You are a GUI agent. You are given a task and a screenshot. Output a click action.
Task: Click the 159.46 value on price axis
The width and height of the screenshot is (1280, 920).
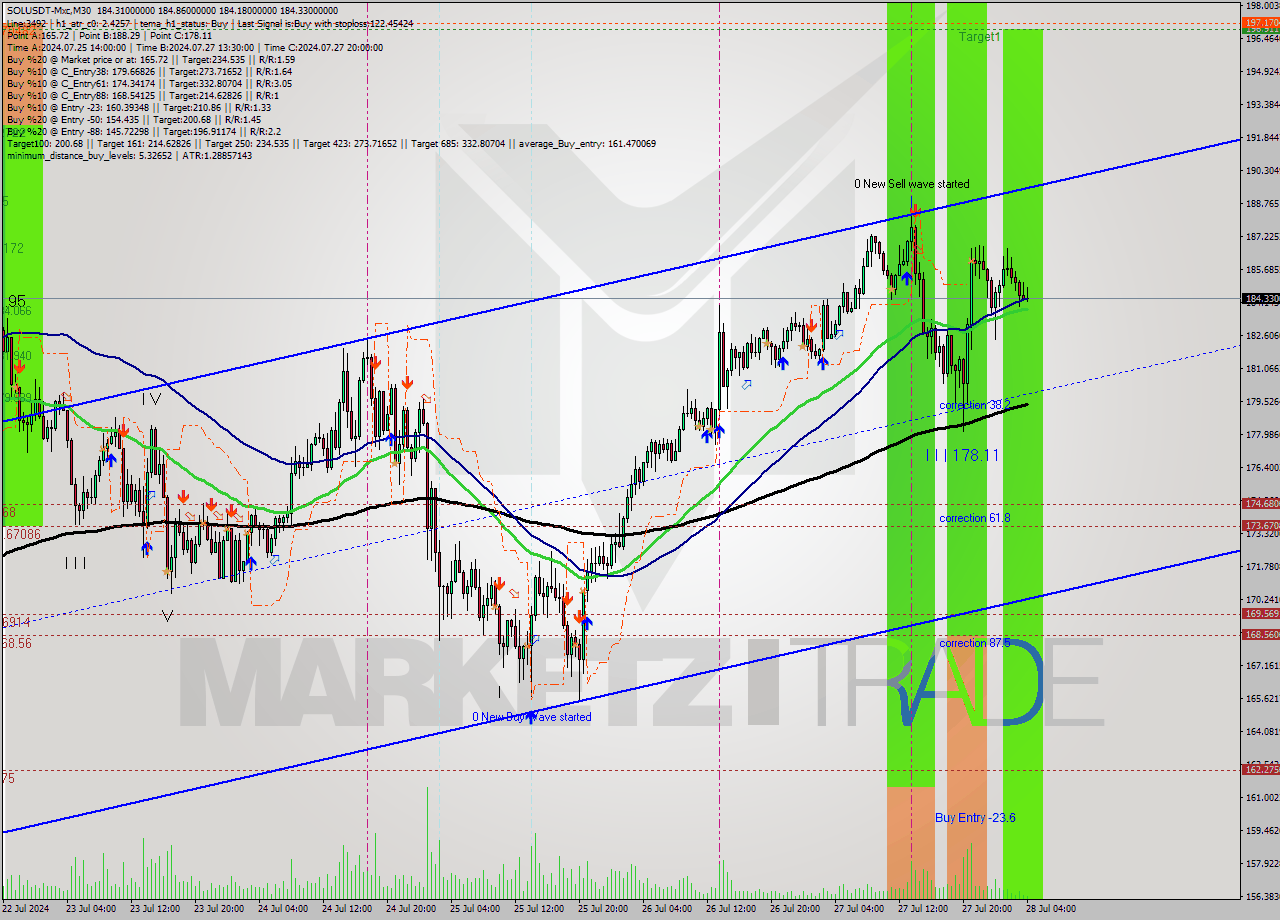[x=1261, y=831]
